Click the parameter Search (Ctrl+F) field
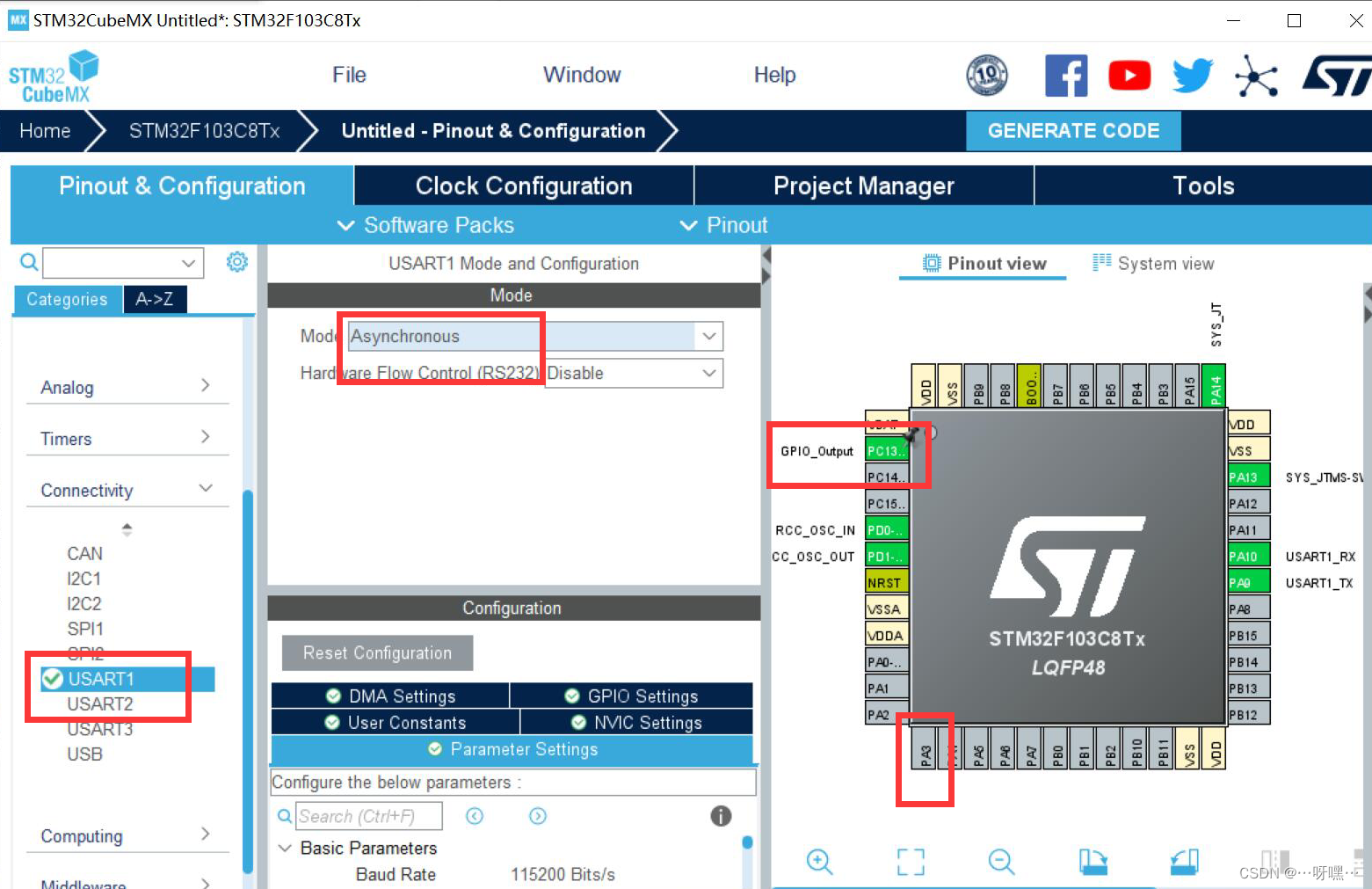 click(369, 816)
